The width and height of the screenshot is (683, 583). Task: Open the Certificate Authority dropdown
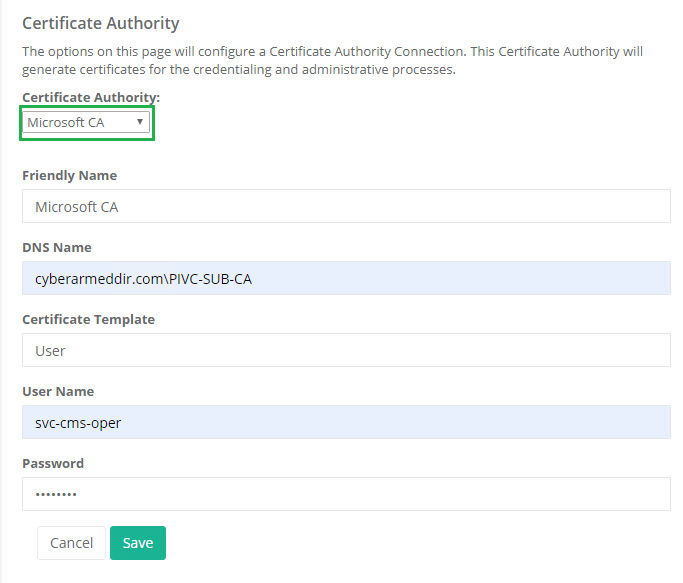(x=86, y=122)
